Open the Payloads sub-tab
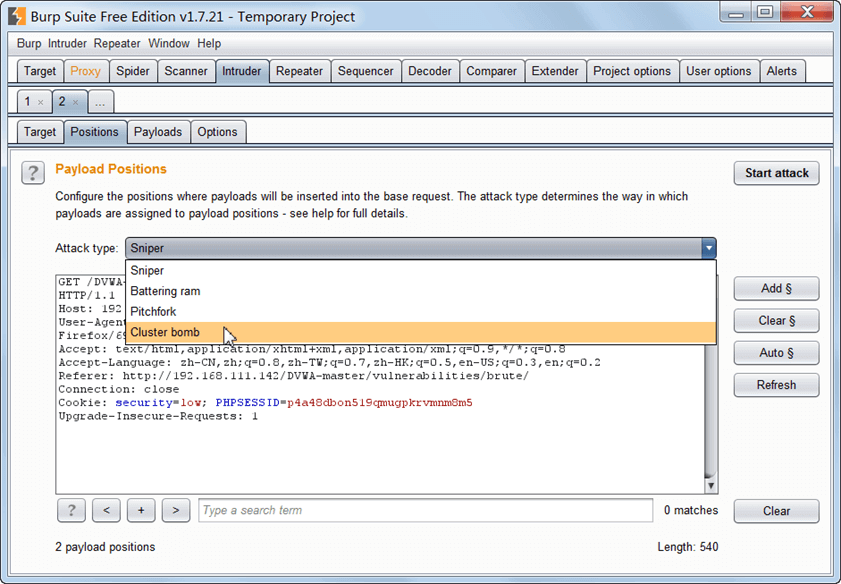This screenshot has height=584, width=841. tap(158, 132)
